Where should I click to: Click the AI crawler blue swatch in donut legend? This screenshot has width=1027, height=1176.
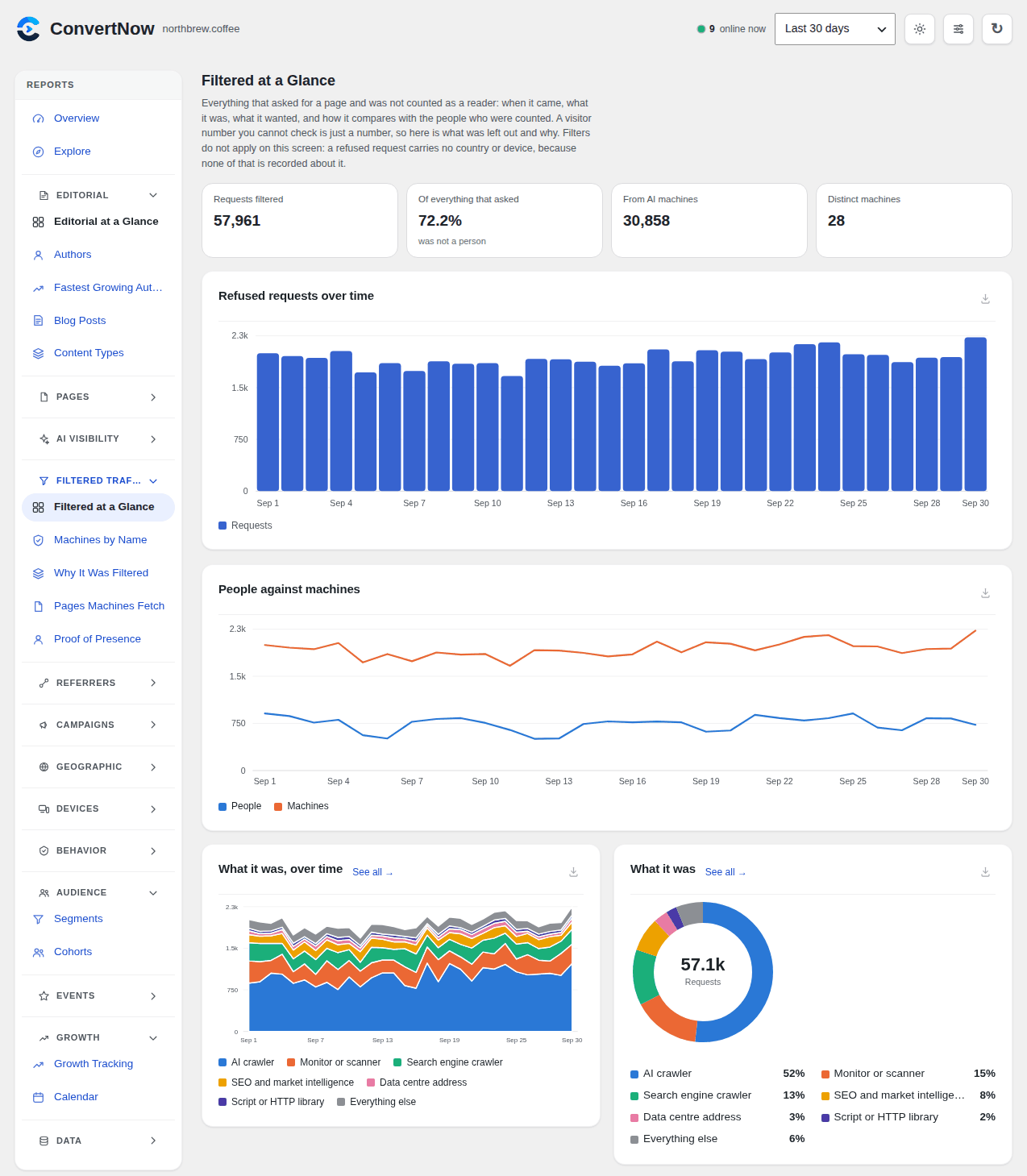coord(634,1074)
